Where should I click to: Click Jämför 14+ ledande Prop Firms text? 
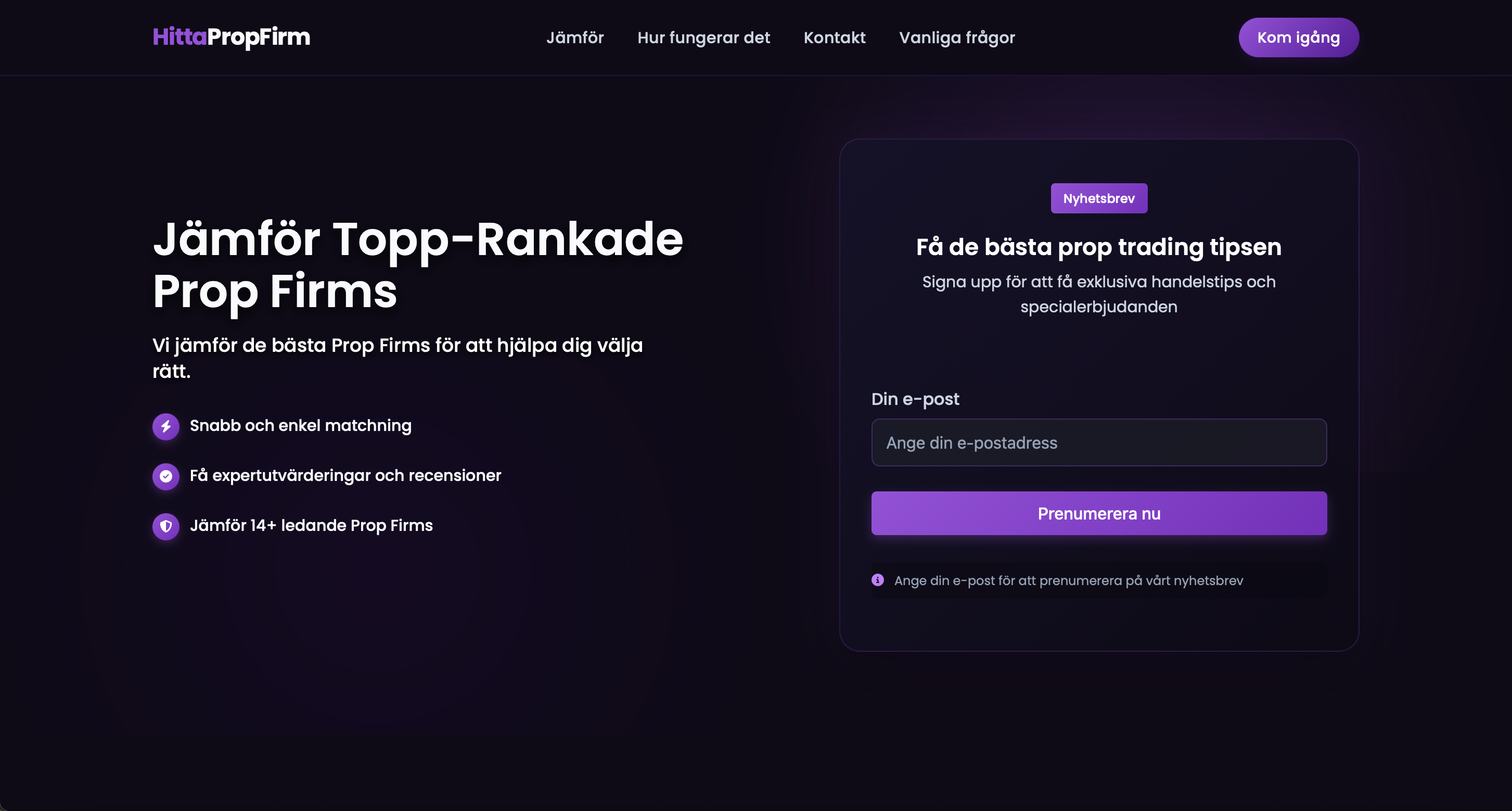coord(311,526)
